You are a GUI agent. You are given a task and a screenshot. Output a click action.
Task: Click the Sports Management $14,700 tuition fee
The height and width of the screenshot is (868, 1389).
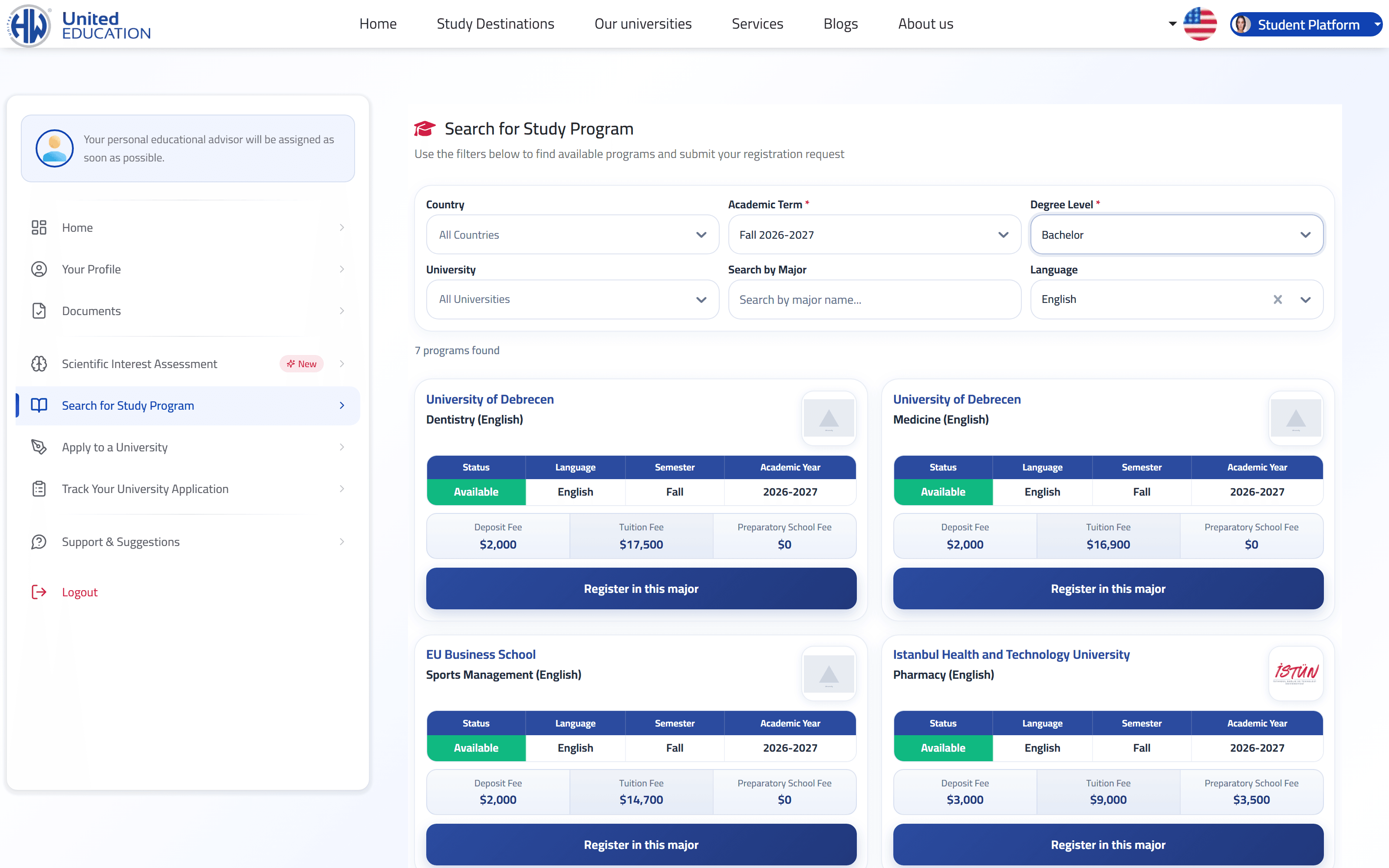tap(641, 800)
